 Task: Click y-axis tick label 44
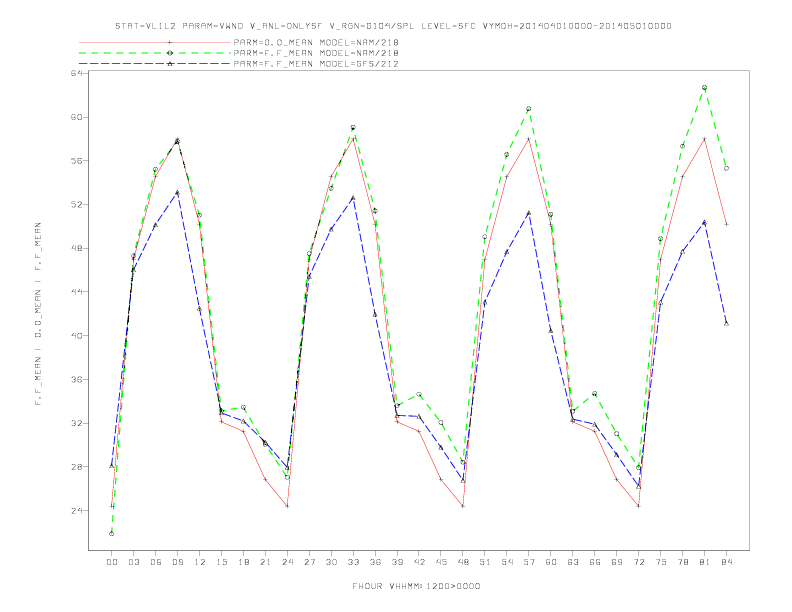[x=77, y=292]
